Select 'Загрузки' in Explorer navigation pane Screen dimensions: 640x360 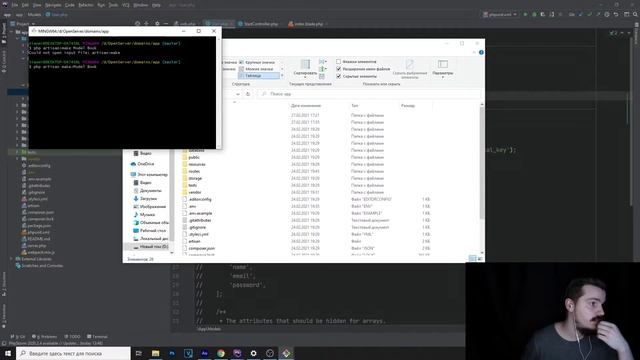click(x=145, y=199)
